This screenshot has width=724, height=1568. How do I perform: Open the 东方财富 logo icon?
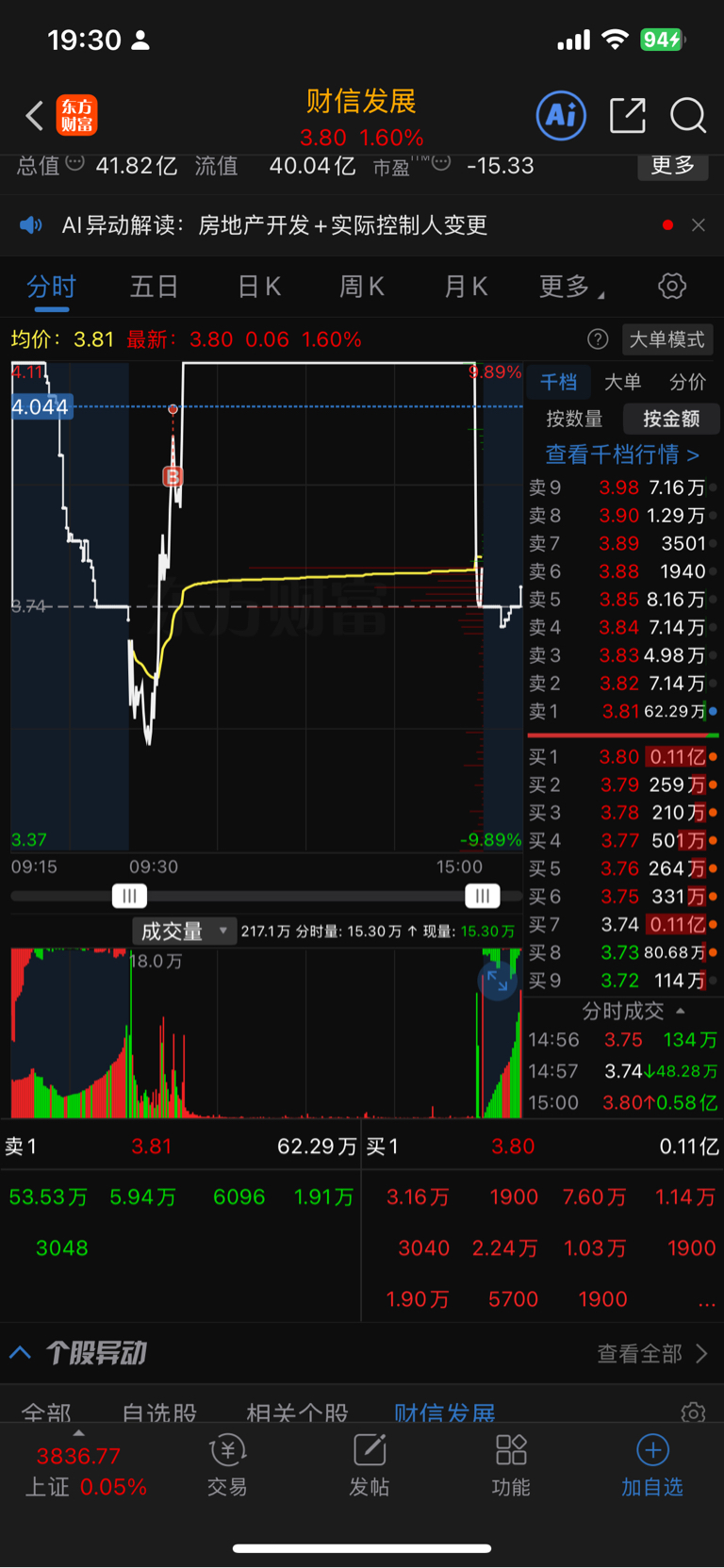77,116
